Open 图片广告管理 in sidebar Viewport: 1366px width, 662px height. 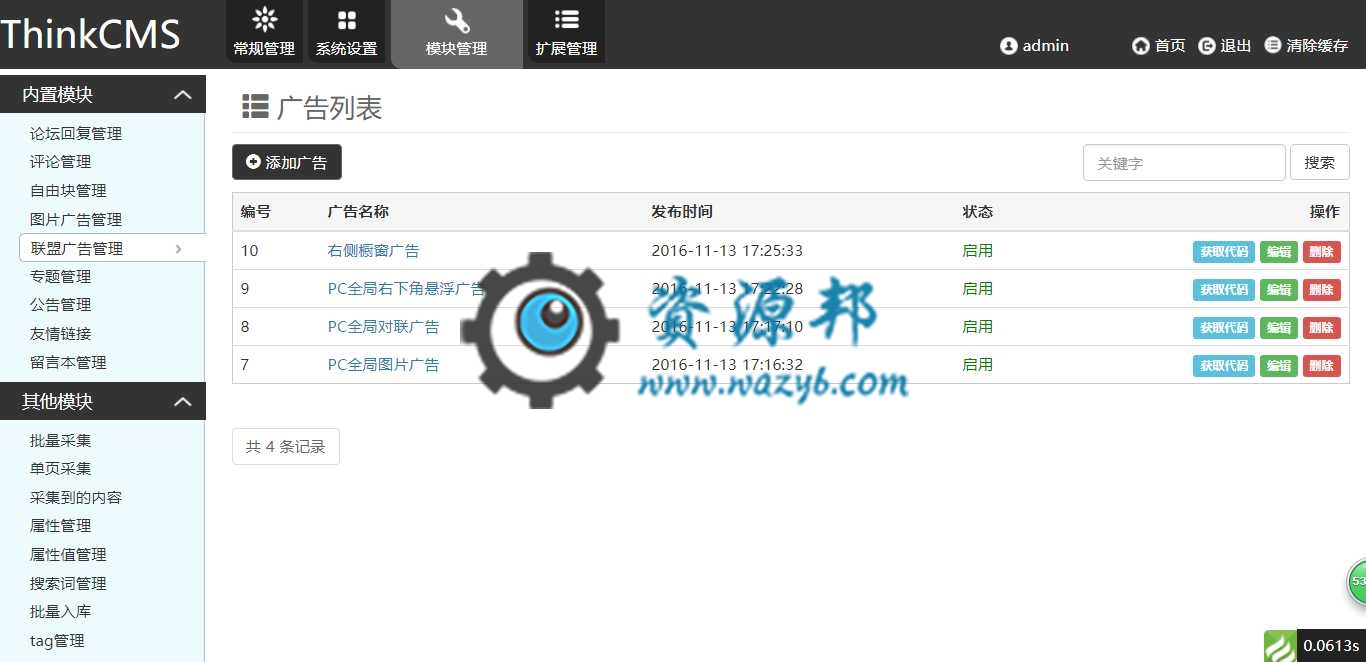[76, 220]
